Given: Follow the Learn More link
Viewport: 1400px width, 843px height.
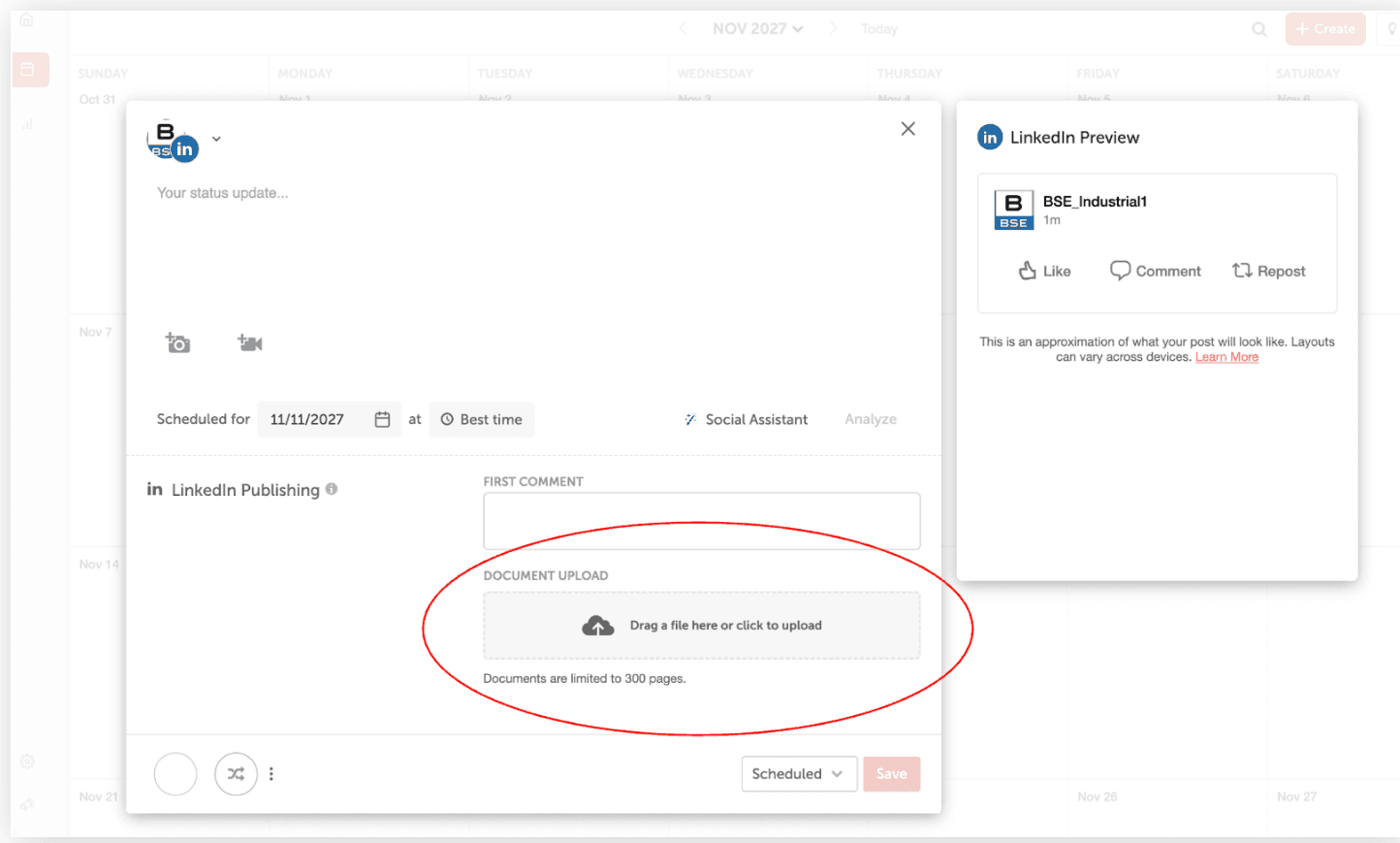Looking at the screenshot, I should (x=1226, y=357).
